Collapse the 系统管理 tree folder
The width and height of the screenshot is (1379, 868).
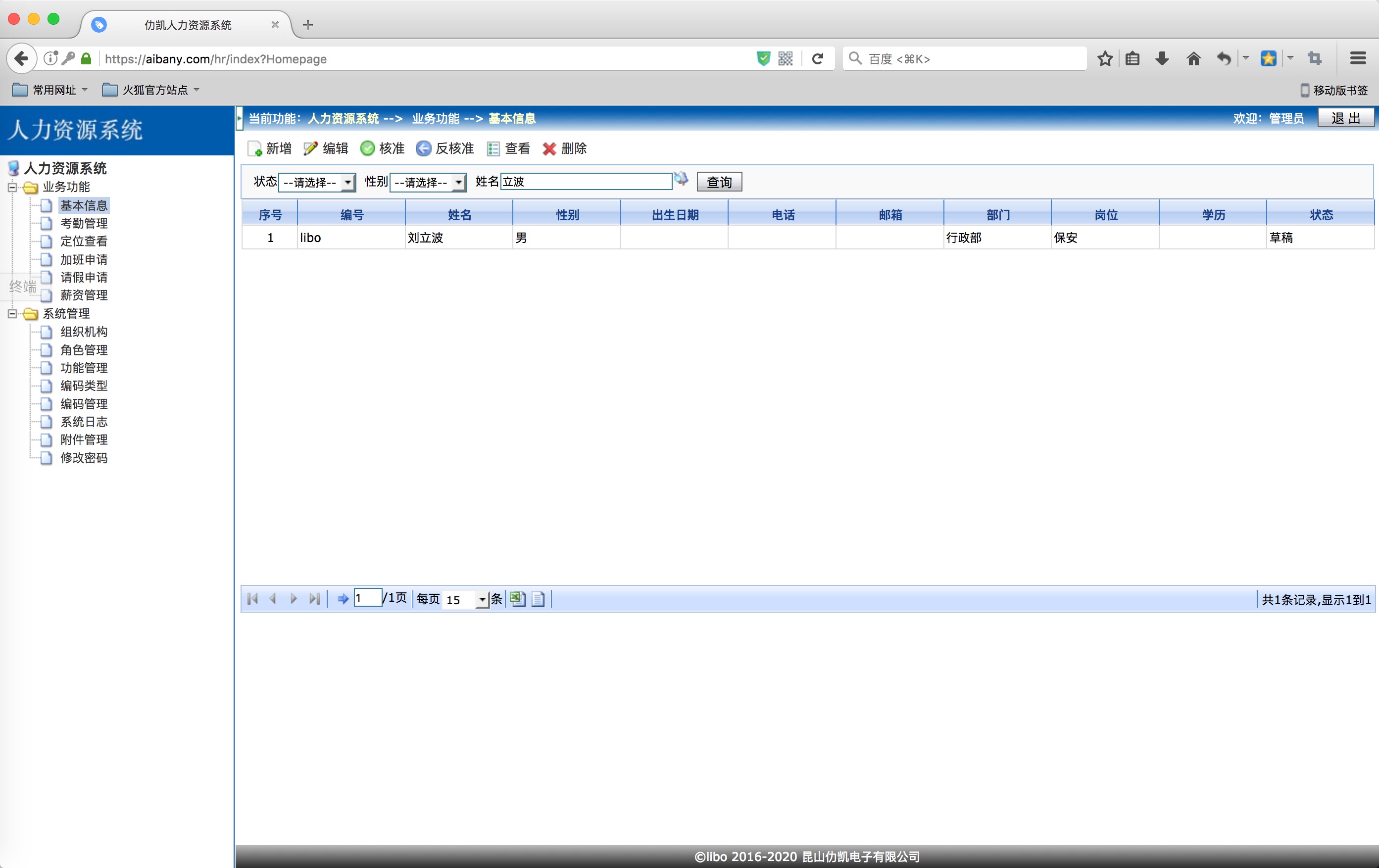[12, 314]
